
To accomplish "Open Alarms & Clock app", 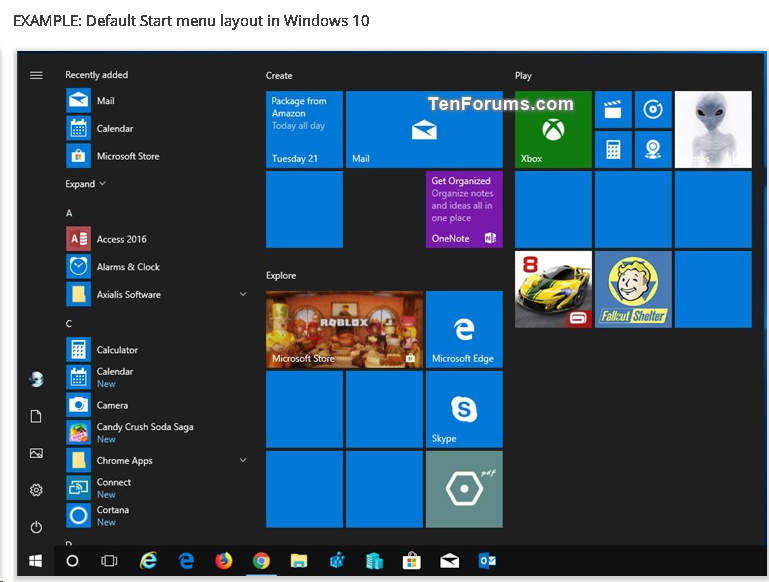I will tap(157, 267).
